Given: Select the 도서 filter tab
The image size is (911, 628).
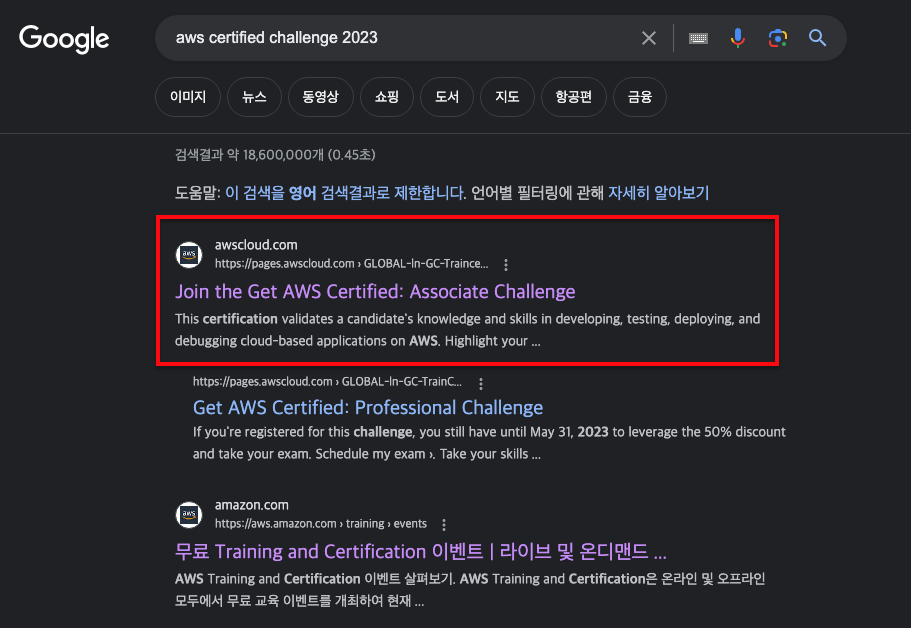Looking at the screenshot, I should click(446, 97).
